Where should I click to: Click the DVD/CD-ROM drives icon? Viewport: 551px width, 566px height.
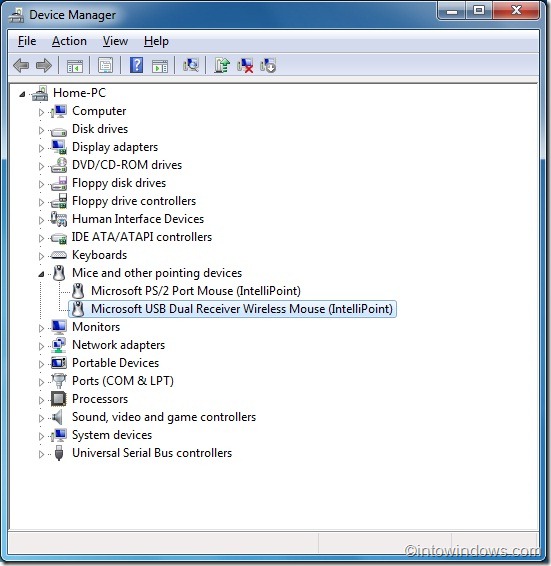pos(58,165)
